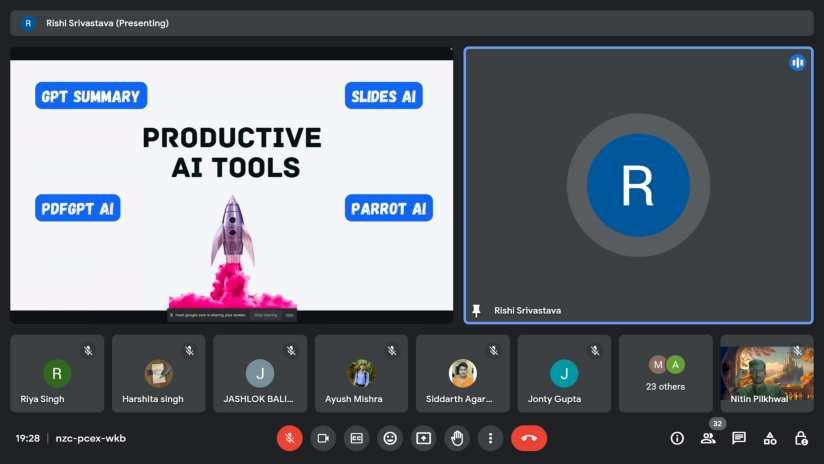Toggle closed captions

[356, 438]
